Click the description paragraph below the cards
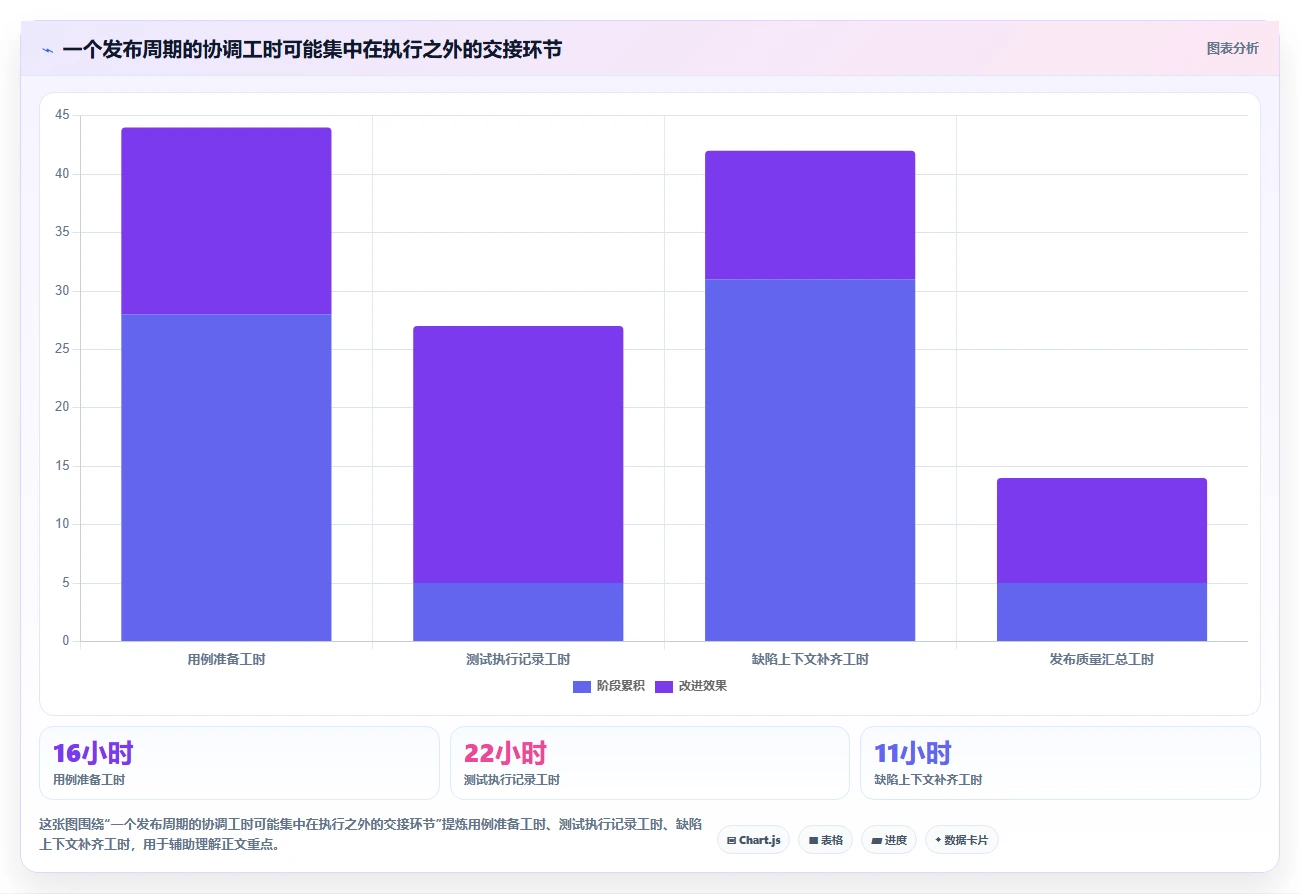 click(370, 834)
